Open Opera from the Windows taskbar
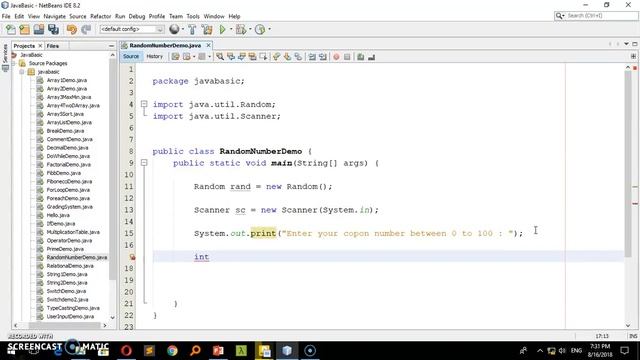This screenshot has height=360, width=640. point(126,351)
